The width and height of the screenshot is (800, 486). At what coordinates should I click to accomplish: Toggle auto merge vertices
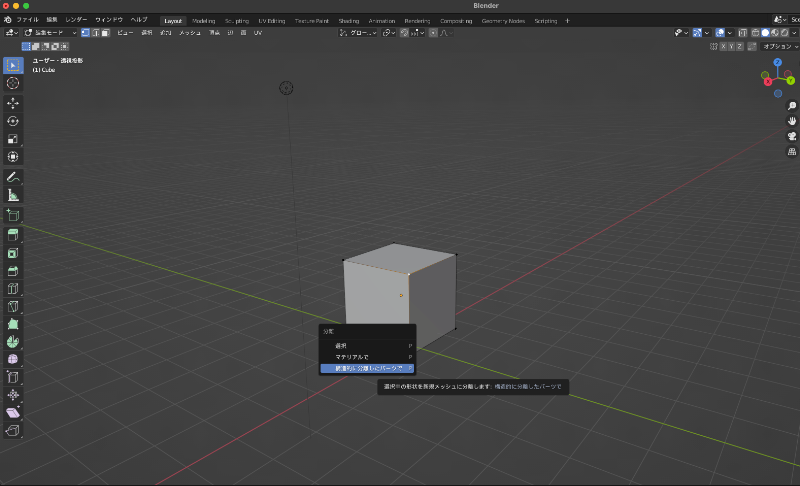pyautogui.click(x=752, y=46)
